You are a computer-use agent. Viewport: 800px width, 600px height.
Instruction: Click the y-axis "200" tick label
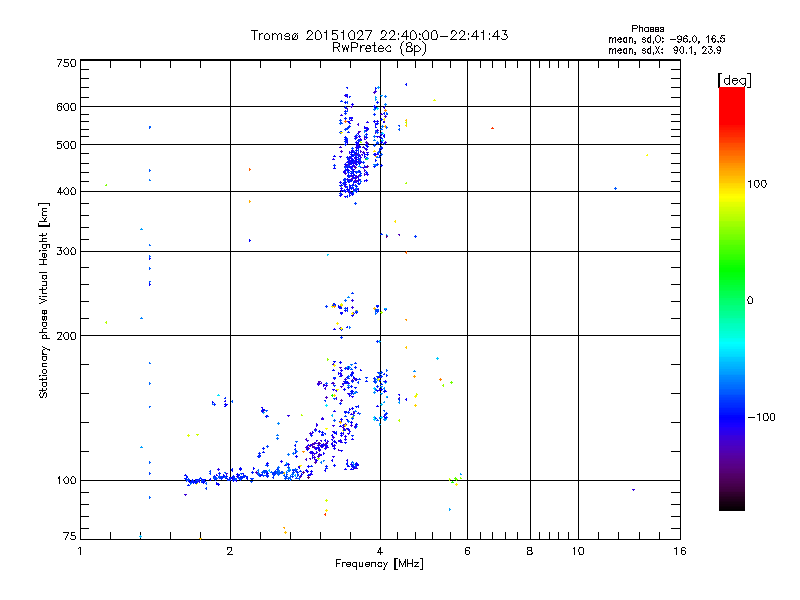tap(66, 336)
